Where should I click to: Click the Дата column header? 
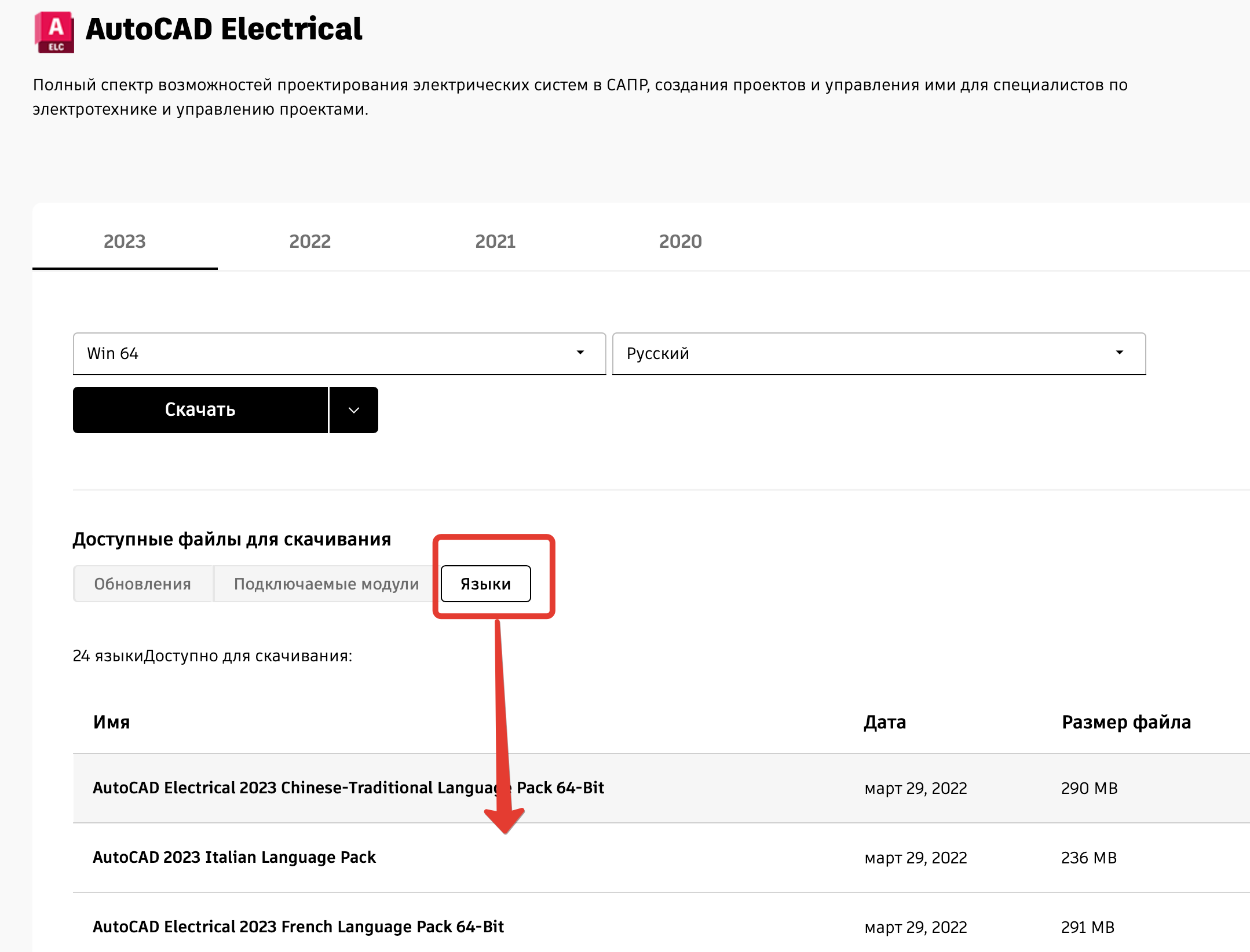[x=884, y=722]
